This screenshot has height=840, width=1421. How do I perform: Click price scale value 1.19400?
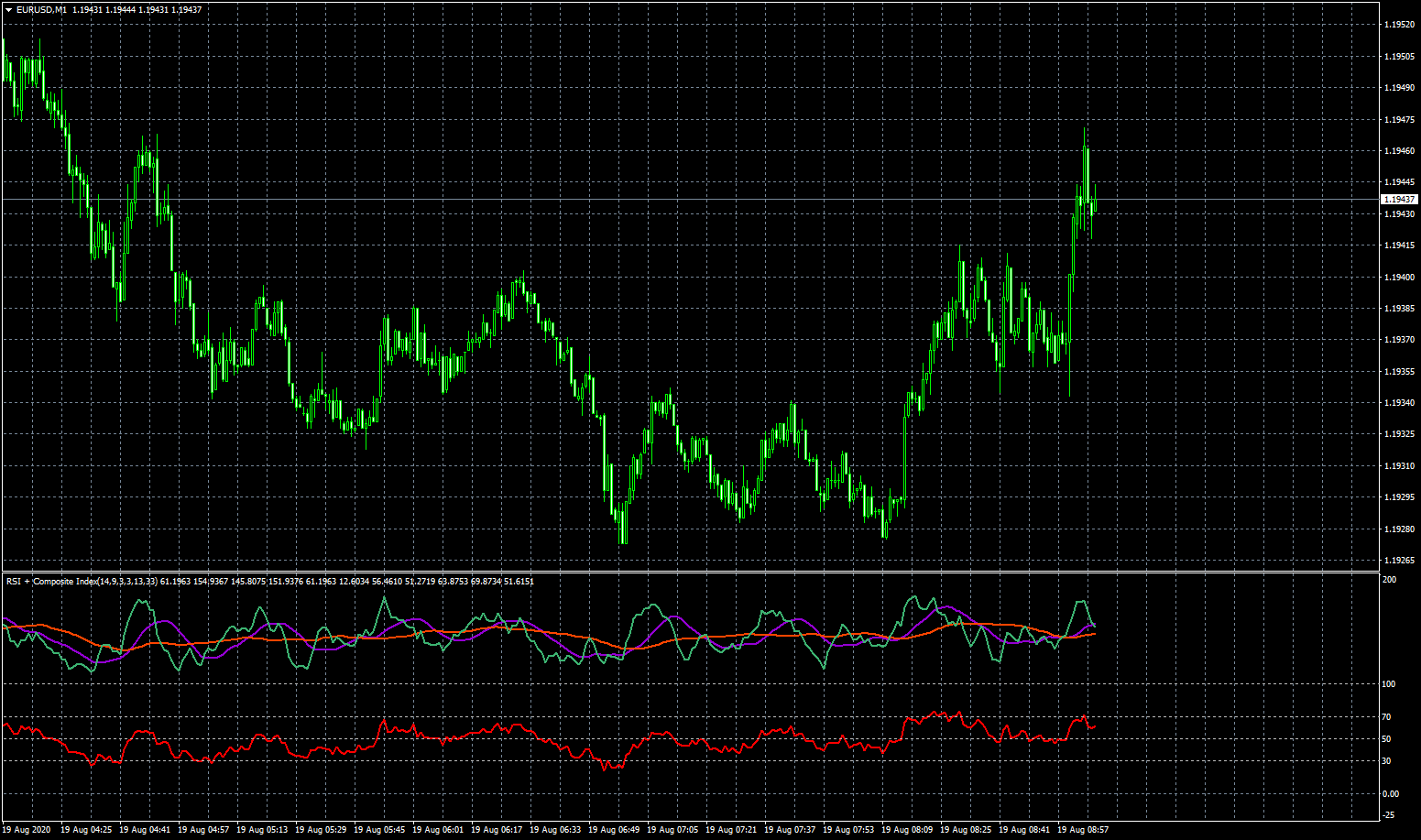[x=1398, y=277]
